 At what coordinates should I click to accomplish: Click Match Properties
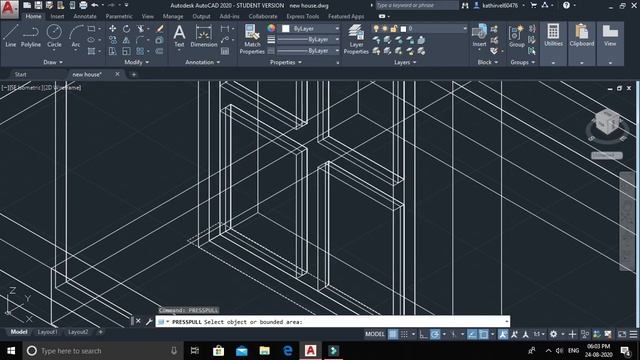tap(252, 39)
